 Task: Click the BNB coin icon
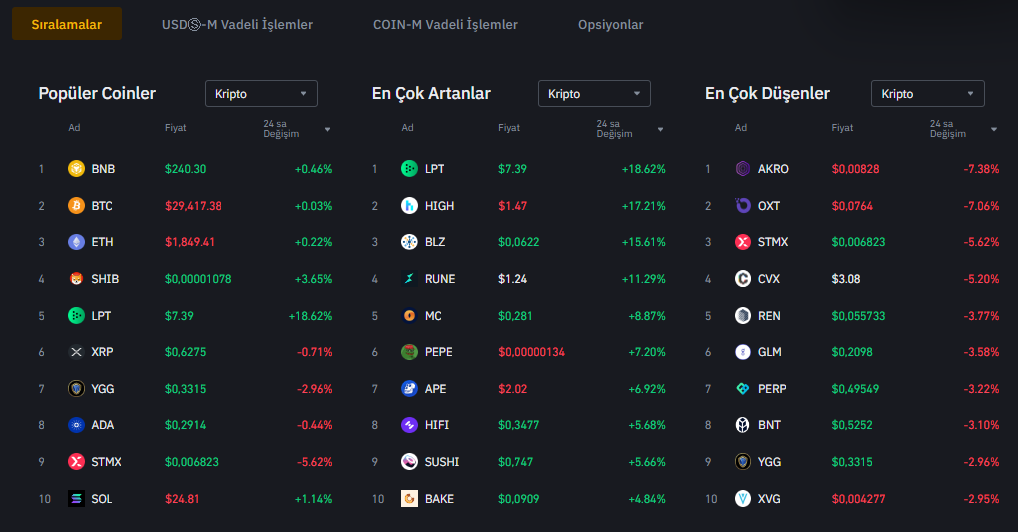point(75,169)
